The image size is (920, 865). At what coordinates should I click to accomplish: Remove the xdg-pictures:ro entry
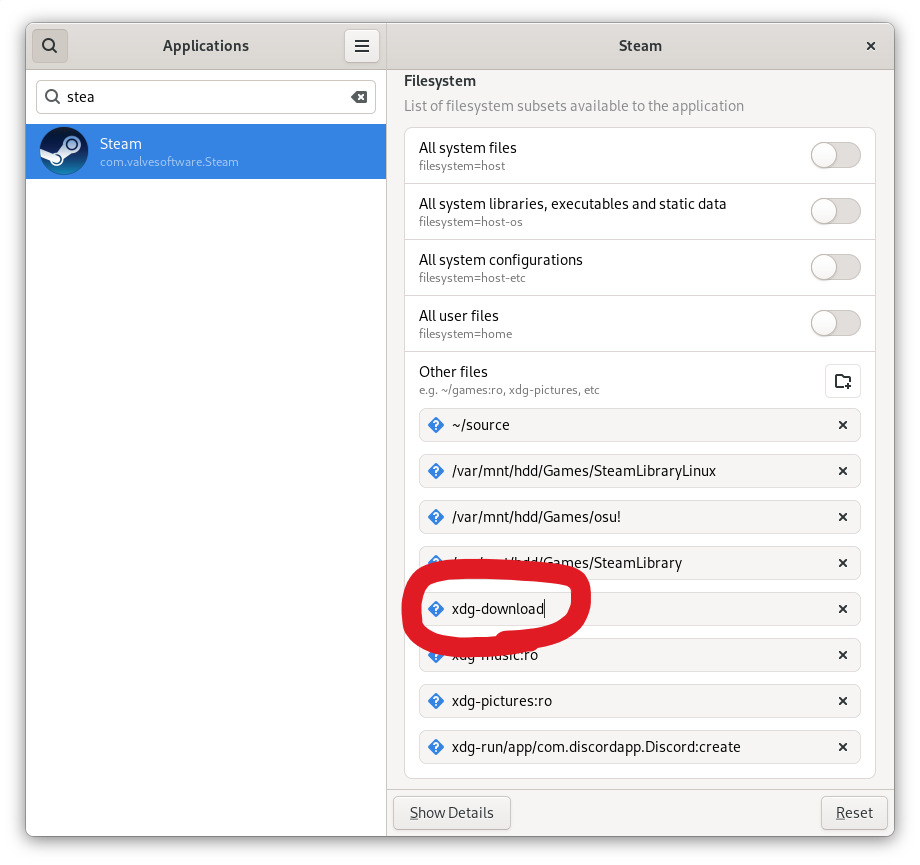coord(843,701)
